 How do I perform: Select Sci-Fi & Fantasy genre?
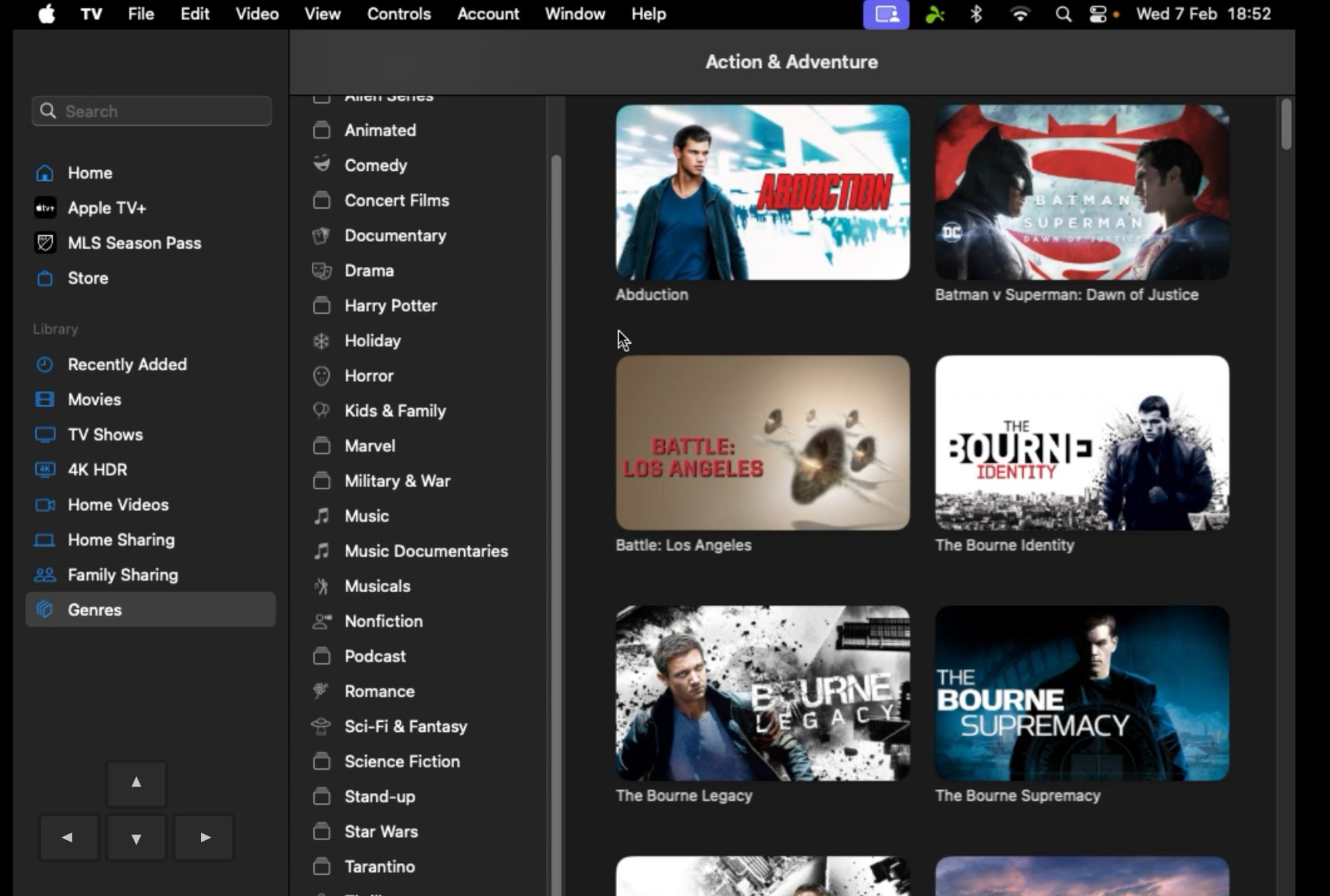tap(406, 727)
